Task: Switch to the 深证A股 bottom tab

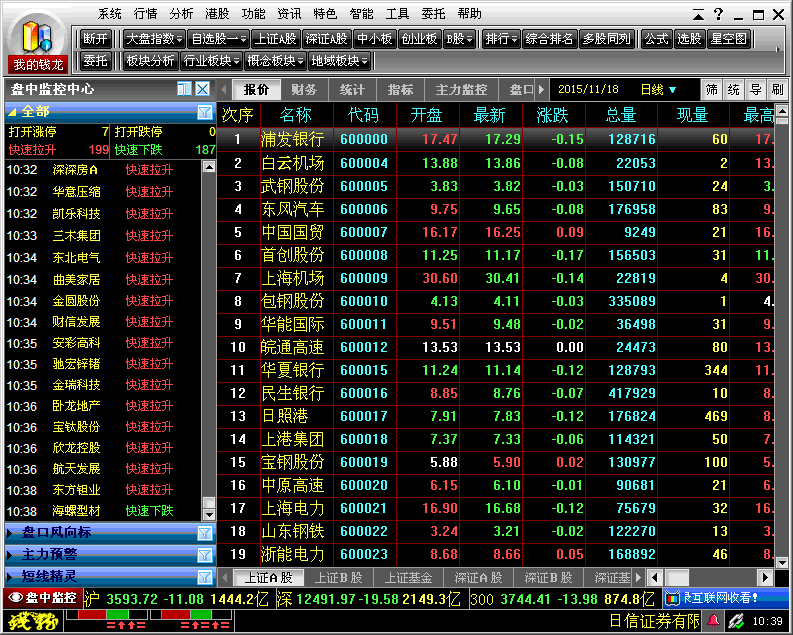Action: [x=478, y=577]
